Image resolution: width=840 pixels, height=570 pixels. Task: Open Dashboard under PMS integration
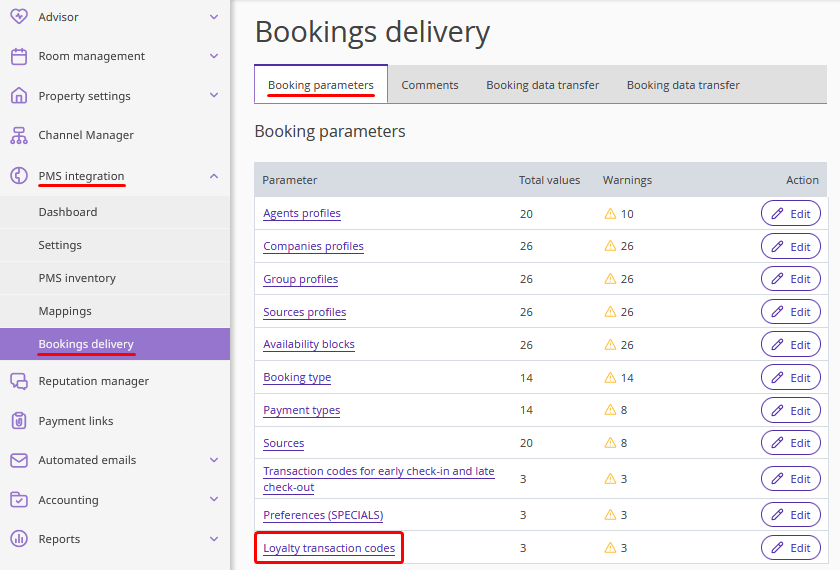115,212
